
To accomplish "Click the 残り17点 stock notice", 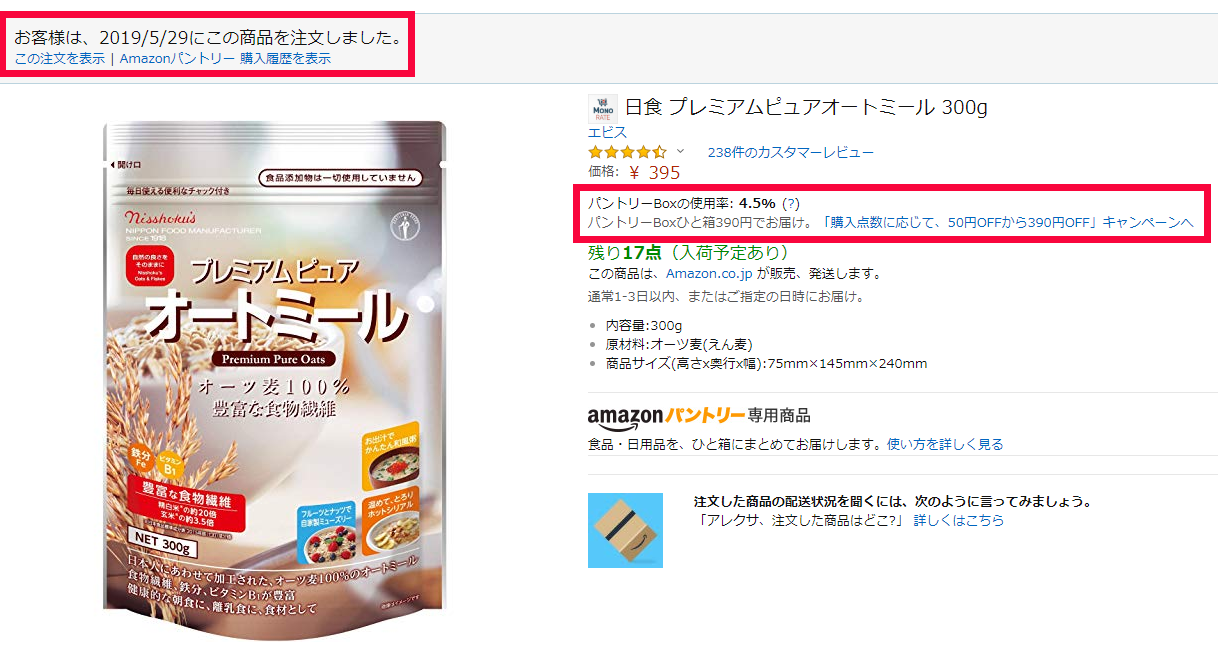I will point(689,252).
